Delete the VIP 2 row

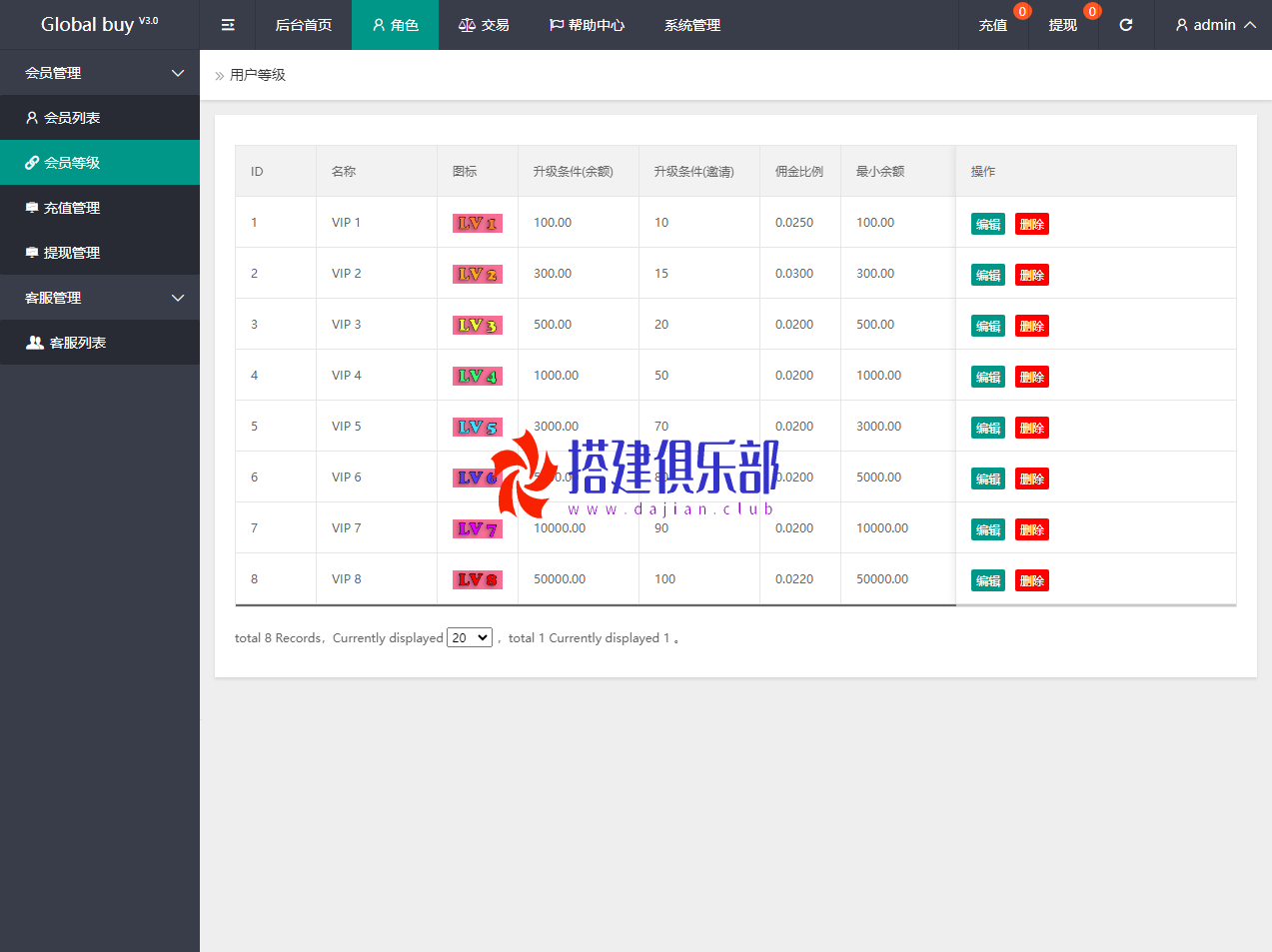pyautogui.click(x=1032, y=275)
